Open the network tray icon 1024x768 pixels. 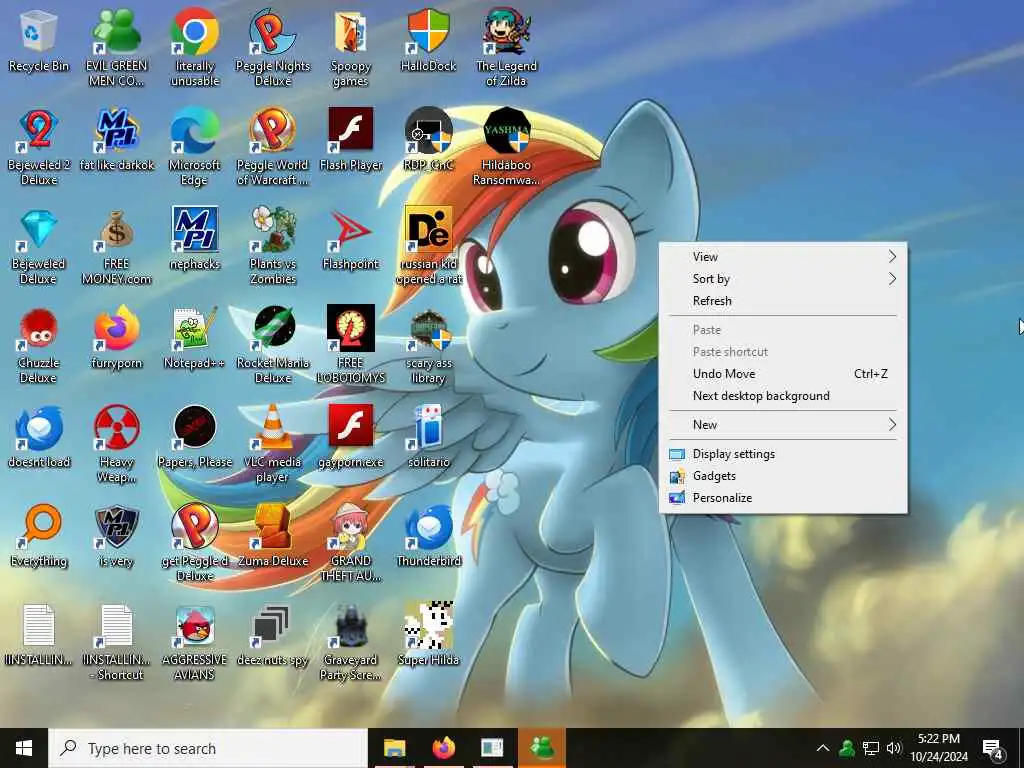871,748
